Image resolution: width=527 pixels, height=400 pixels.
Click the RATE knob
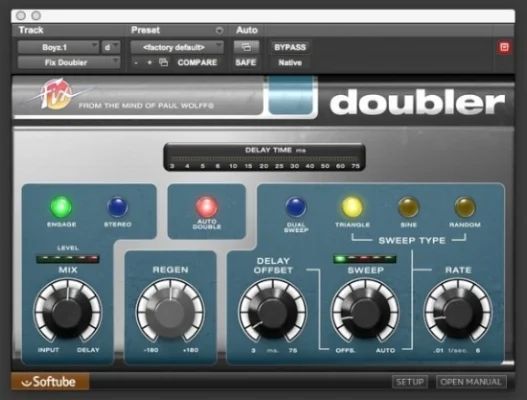[458, 311]
